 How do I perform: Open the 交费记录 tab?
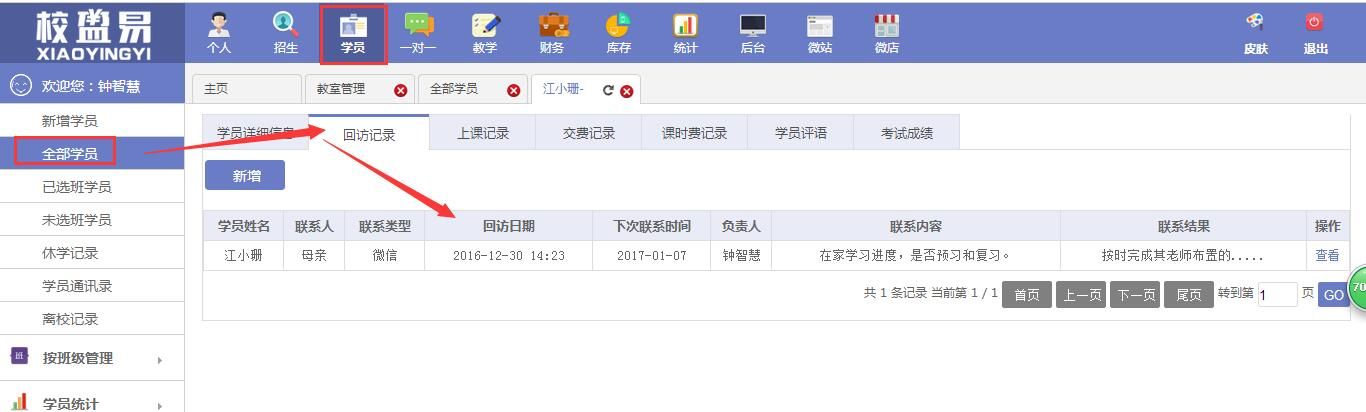point(589,133)
